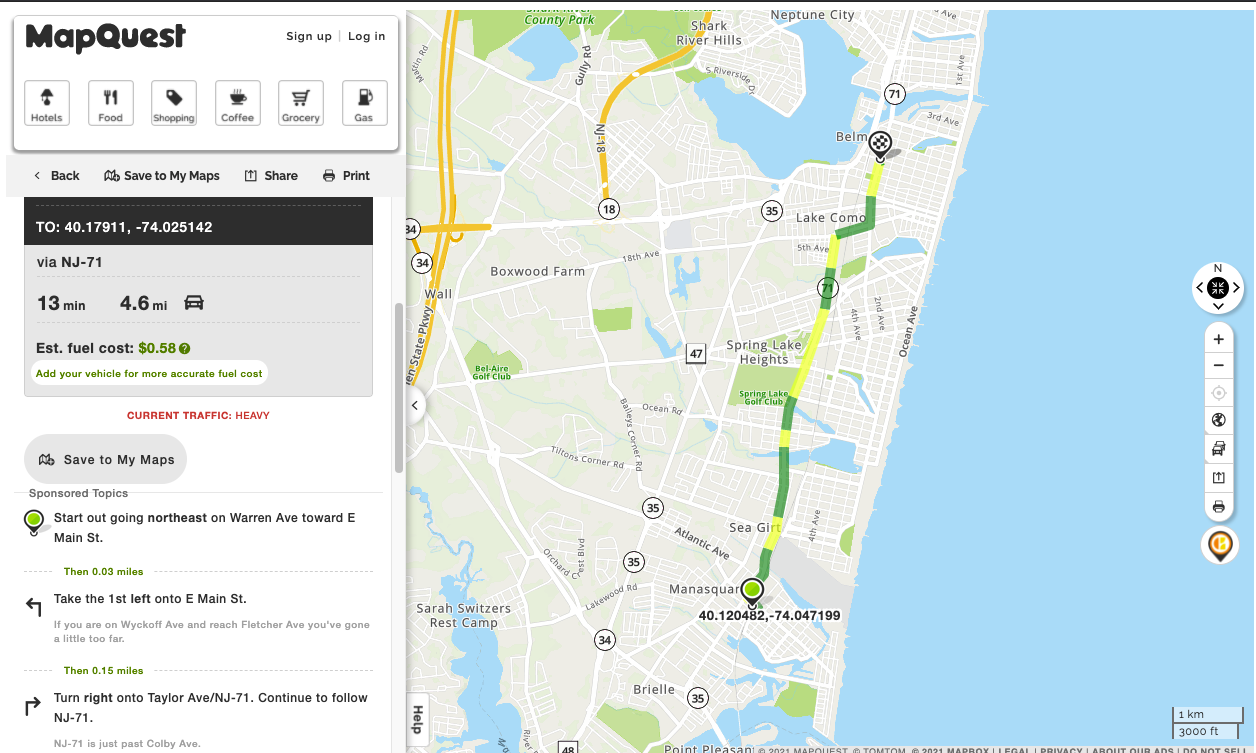Toggle traffic layer on map

(x=1218, y=449)
